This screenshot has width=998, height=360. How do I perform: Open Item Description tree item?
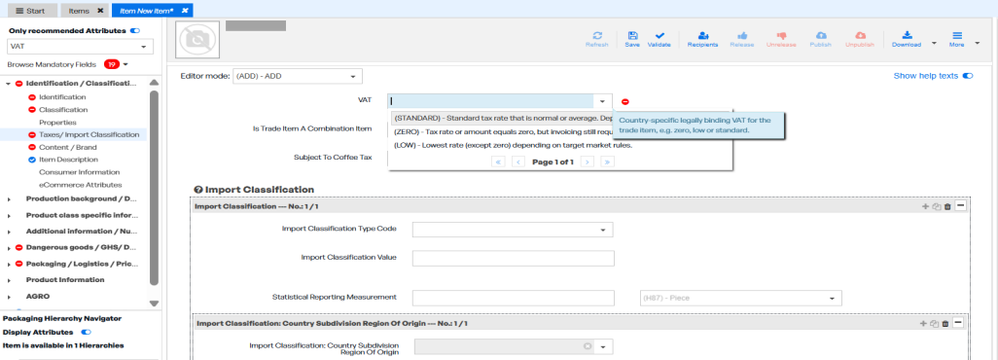click(x=69, y=160)
